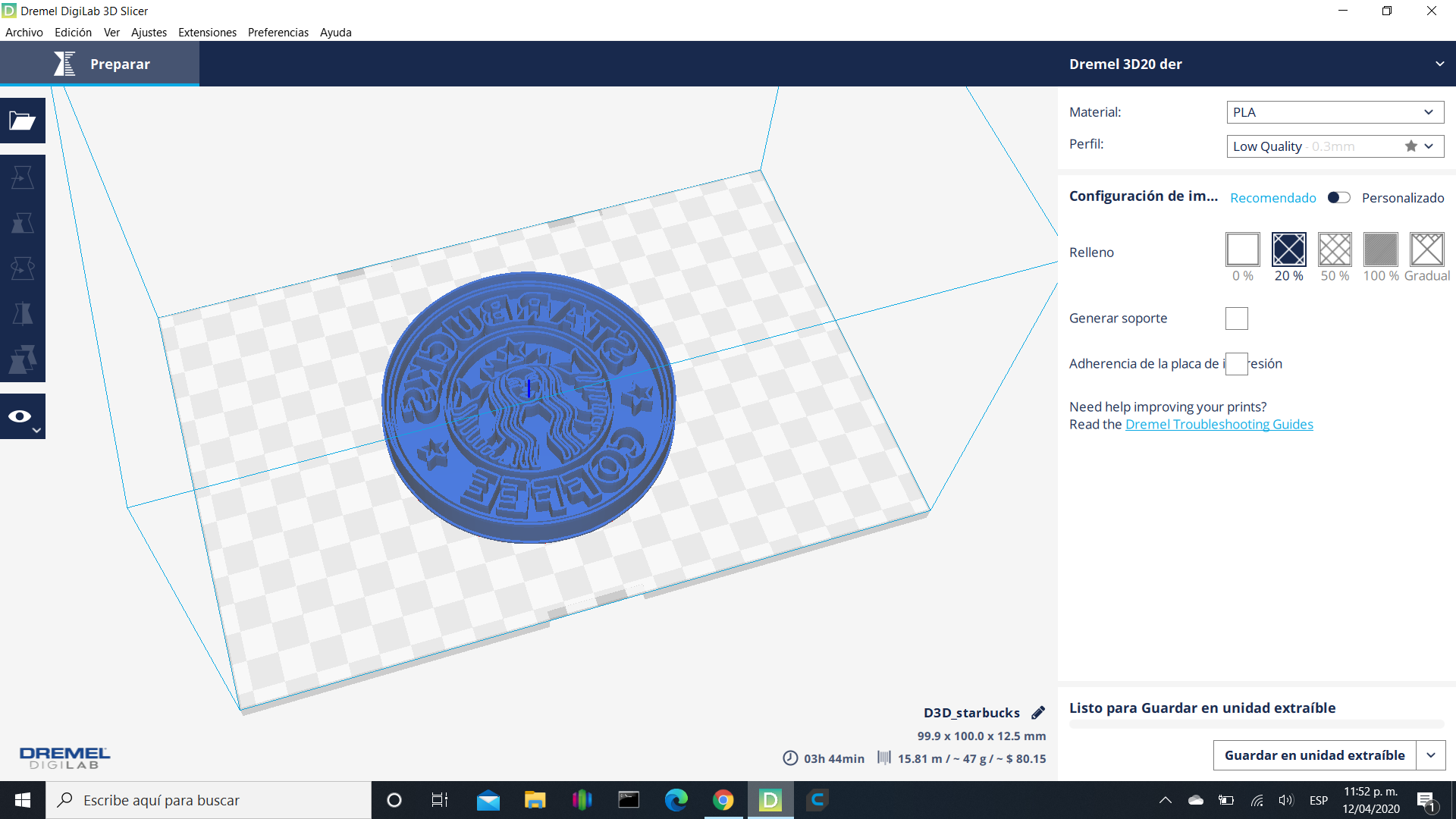This screenshot has height=819, width=1456.
Task: Open Google Chrome from taskbar
Action: click(x=723, y=800)
